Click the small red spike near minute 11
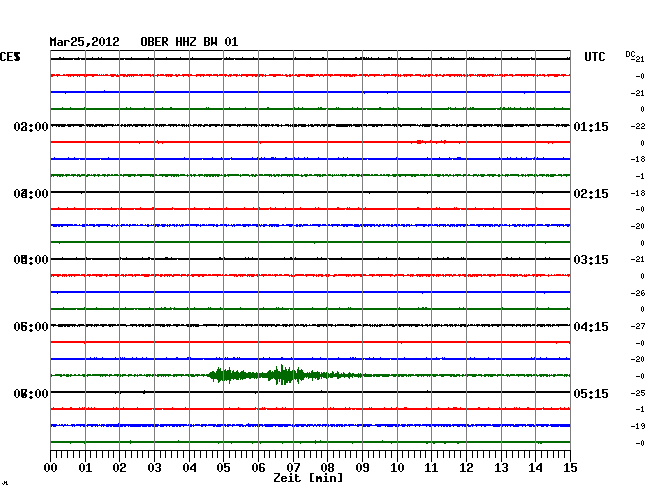The height and width of the screenshot is (494, 650). click(420, 142)
